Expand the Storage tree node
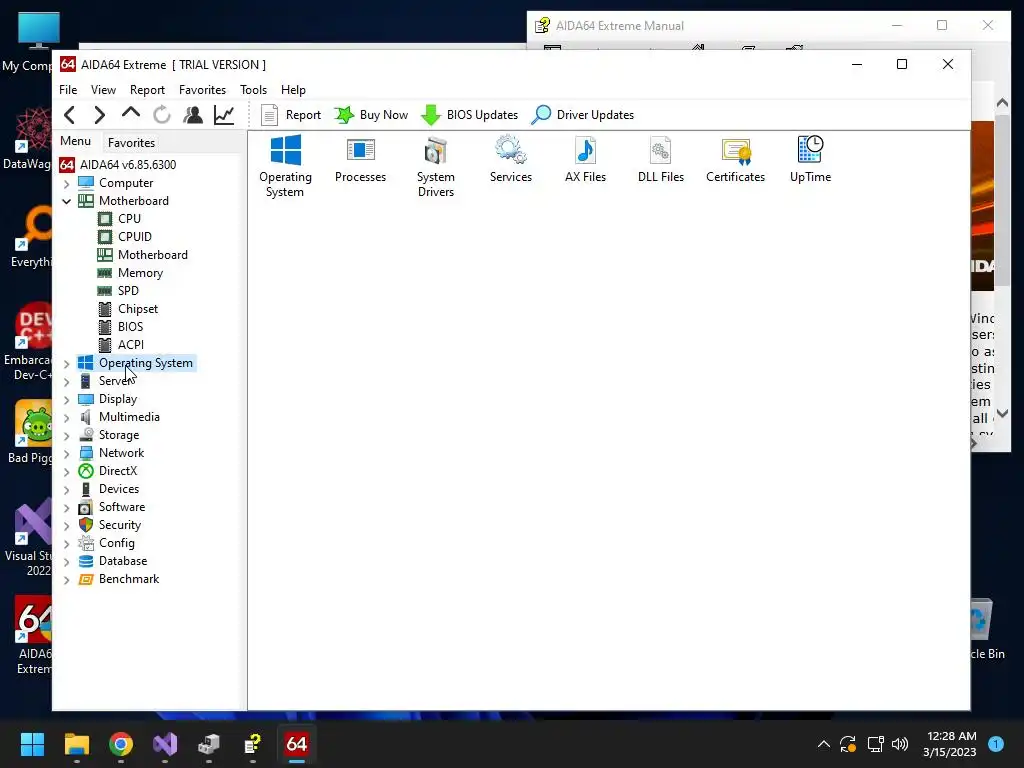This screenshot has width=1024, height=768. click(x=67, y=436)
